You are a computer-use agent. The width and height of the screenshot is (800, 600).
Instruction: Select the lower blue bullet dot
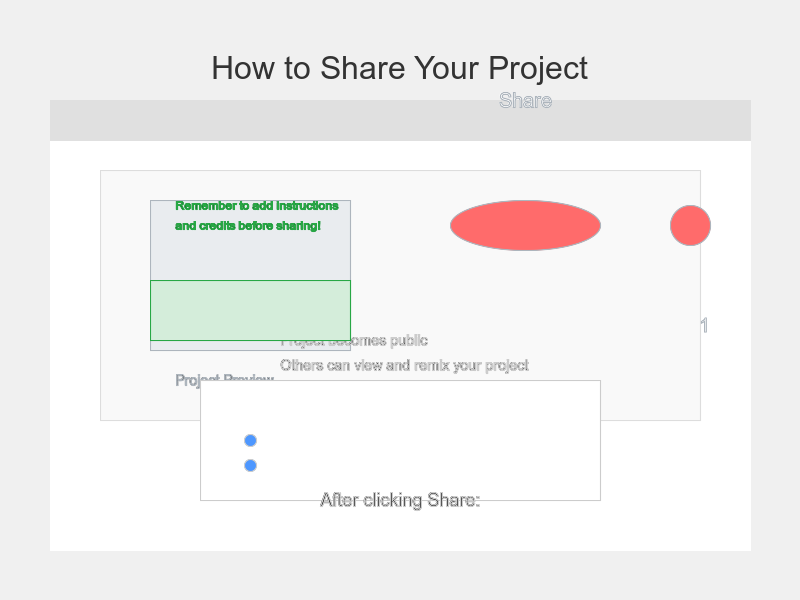[x=250, y=465]
